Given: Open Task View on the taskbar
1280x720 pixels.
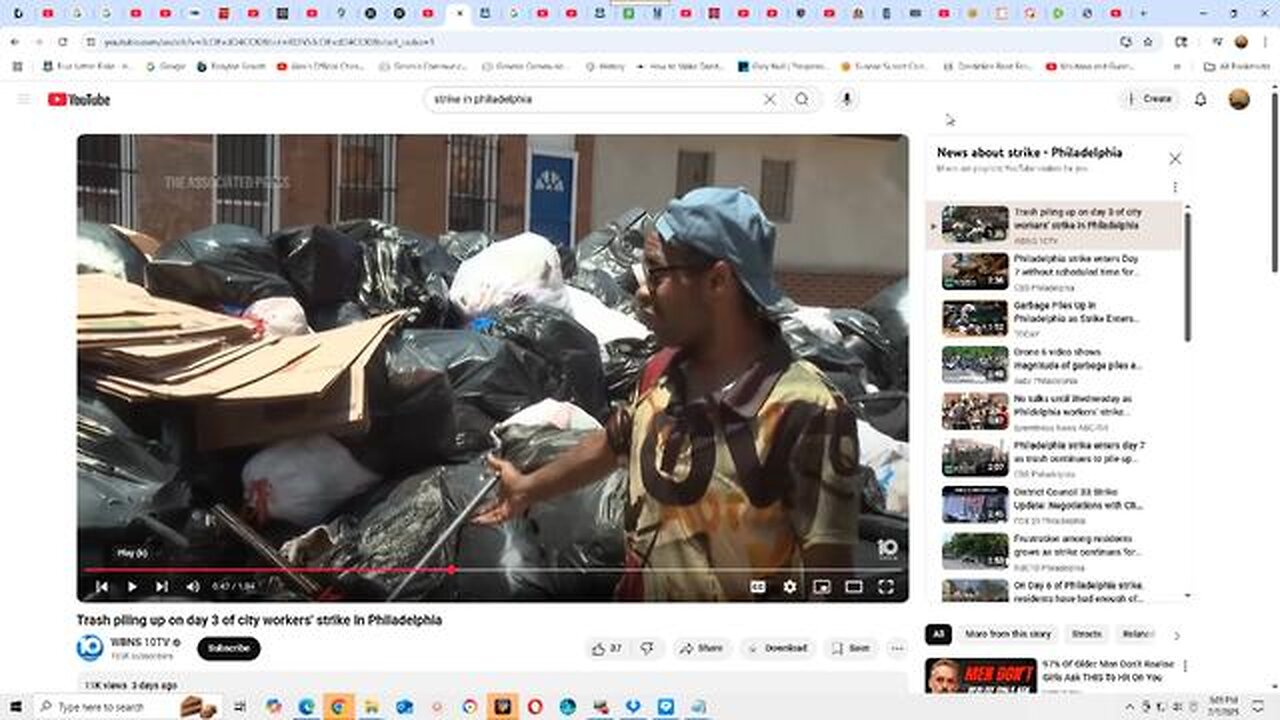Looking at the screenshot, I should [x=241, y=707].
